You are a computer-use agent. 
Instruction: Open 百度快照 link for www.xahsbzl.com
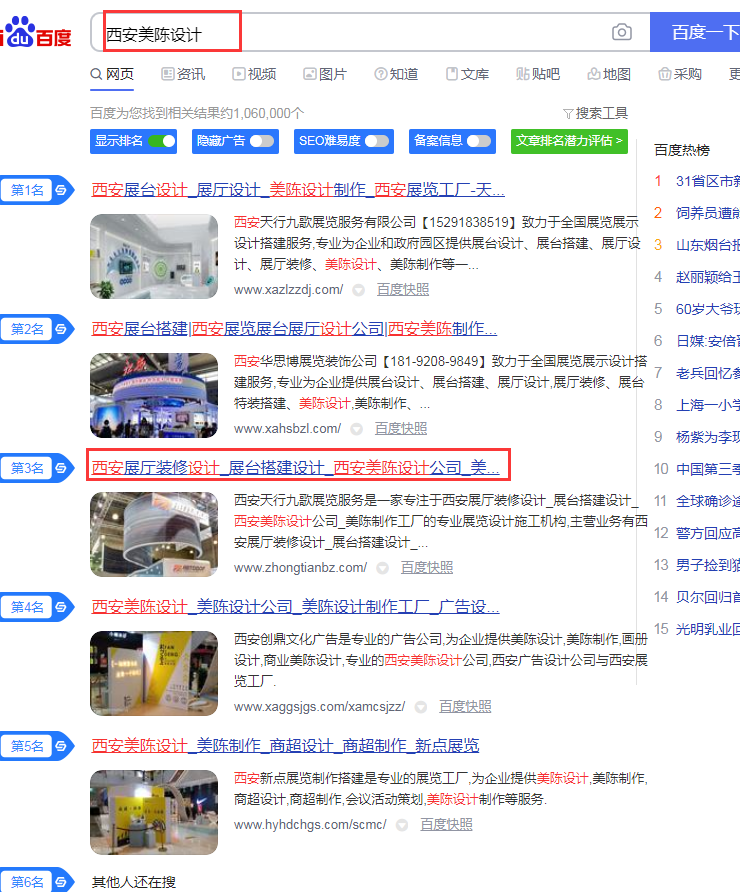(x=401, y=429)
